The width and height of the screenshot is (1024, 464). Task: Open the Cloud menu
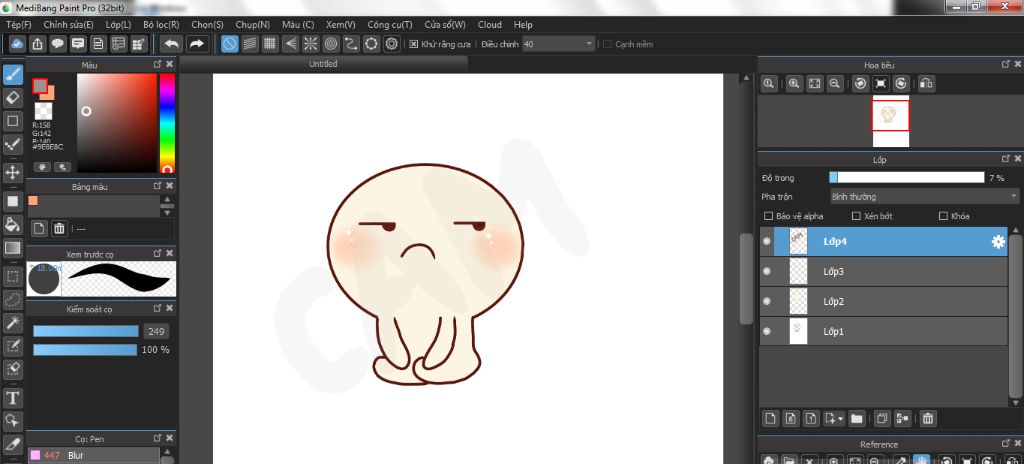[x=490, y=25]
